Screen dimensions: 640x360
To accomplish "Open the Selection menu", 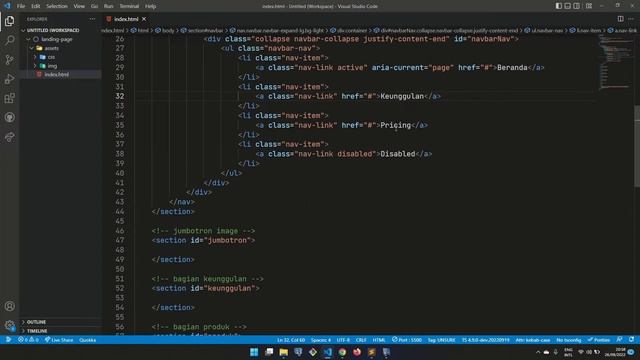I will [57, 6].
